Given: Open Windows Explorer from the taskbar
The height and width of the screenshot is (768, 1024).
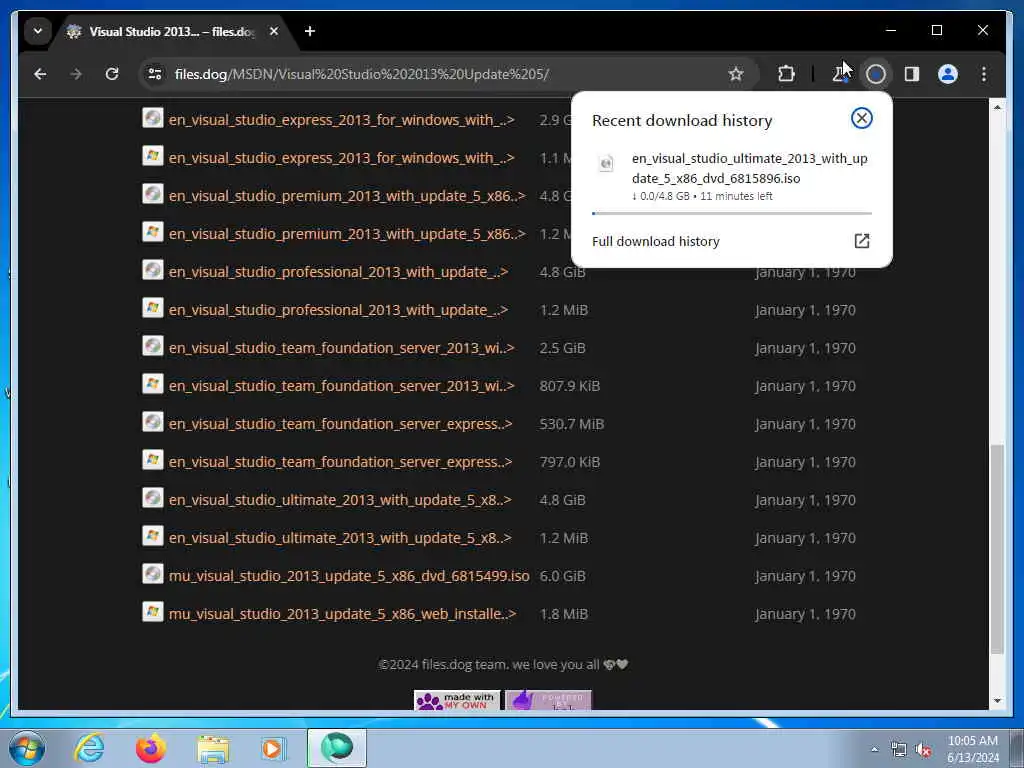Looking at the screenshot, I should coord(213,748).
